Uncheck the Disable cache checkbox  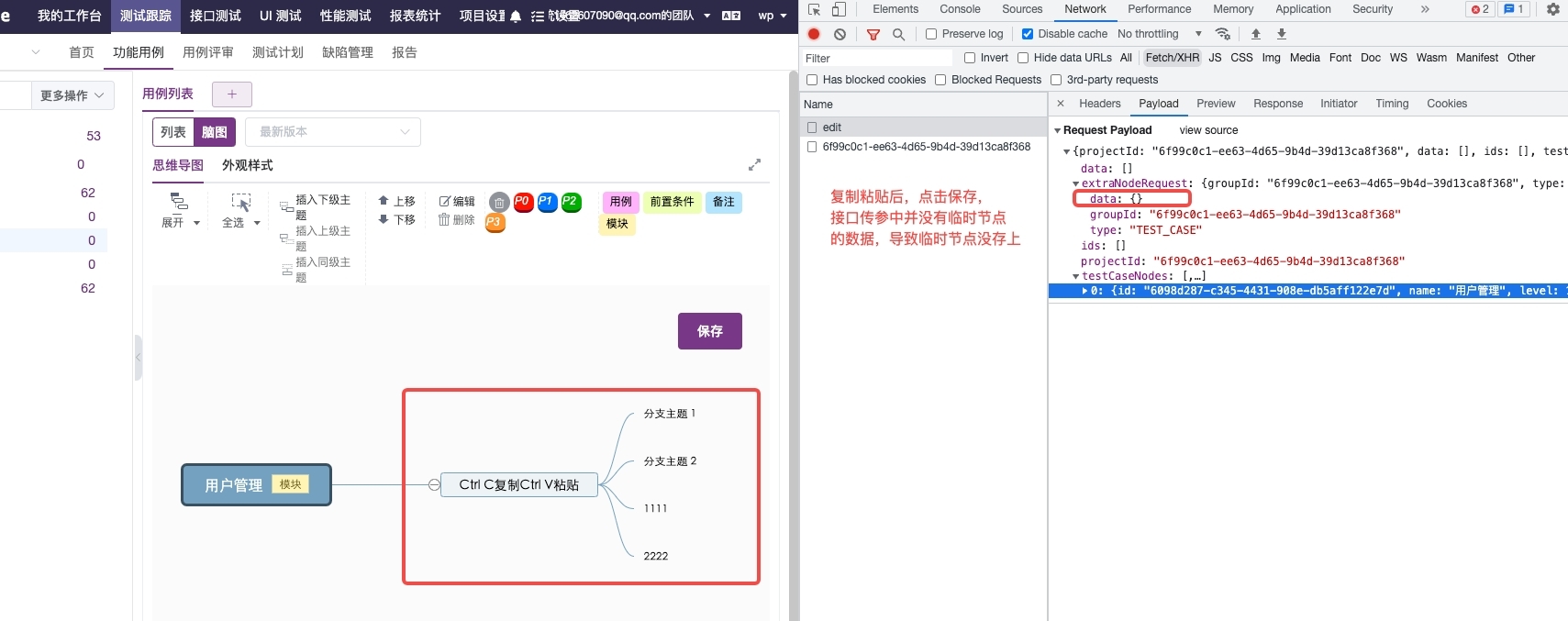click(1028, 34)
